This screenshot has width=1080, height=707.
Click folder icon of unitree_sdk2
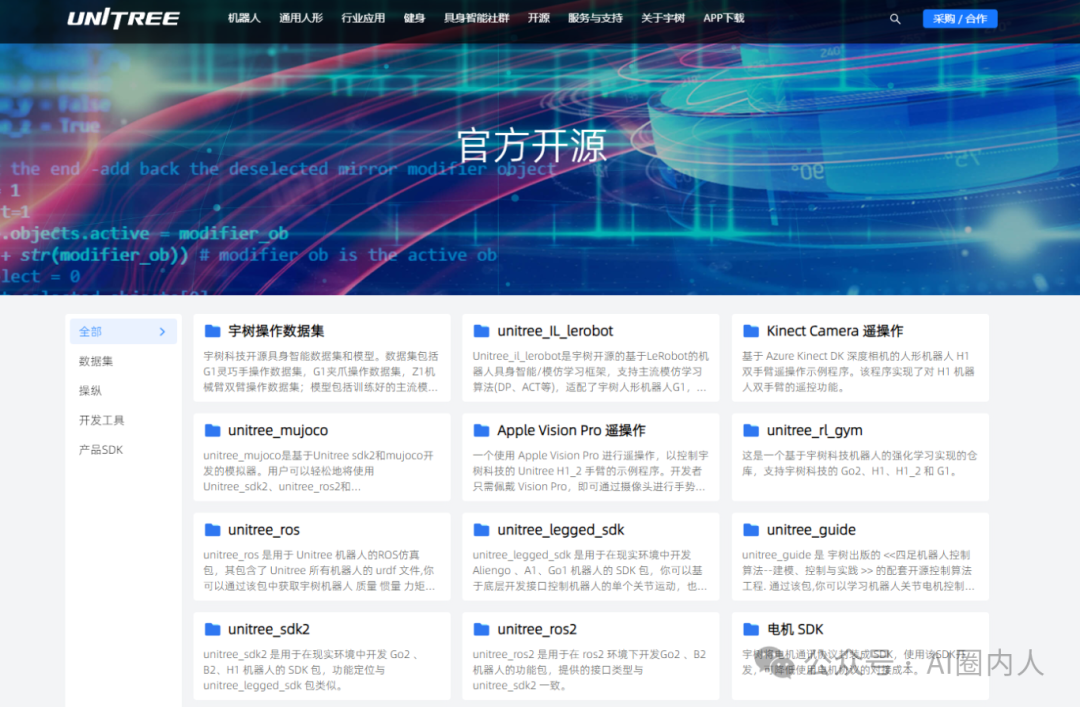(x=212, y=629)
